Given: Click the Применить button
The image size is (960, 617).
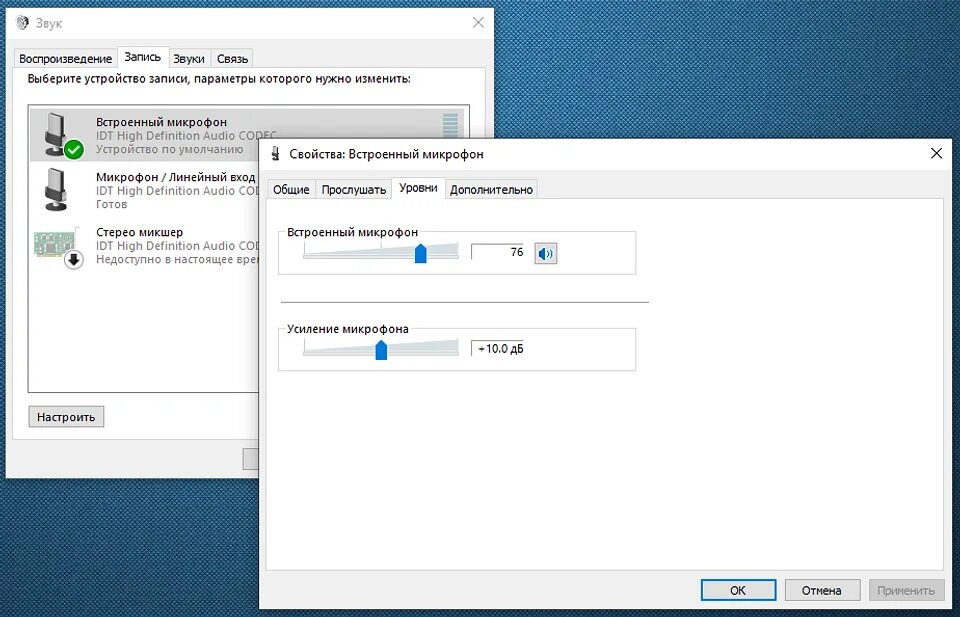Looking at the screenshot, I should pos(906,590).
